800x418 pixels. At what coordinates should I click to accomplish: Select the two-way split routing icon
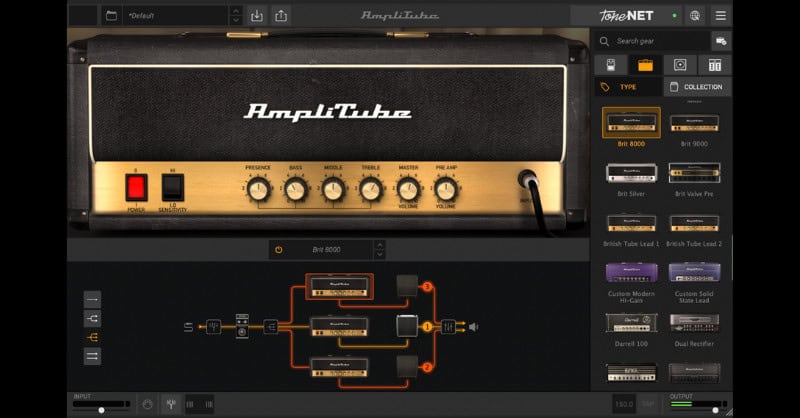[92, 318]
